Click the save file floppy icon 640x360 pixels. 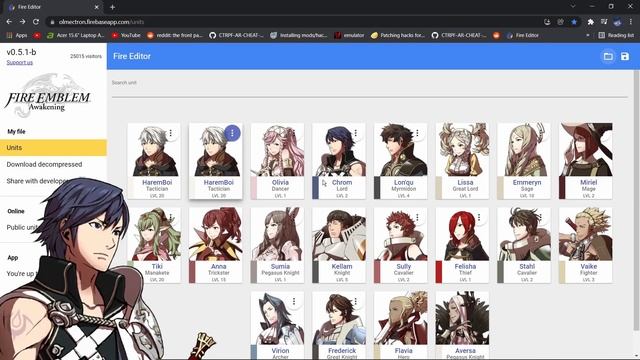[x=625, y=56]
